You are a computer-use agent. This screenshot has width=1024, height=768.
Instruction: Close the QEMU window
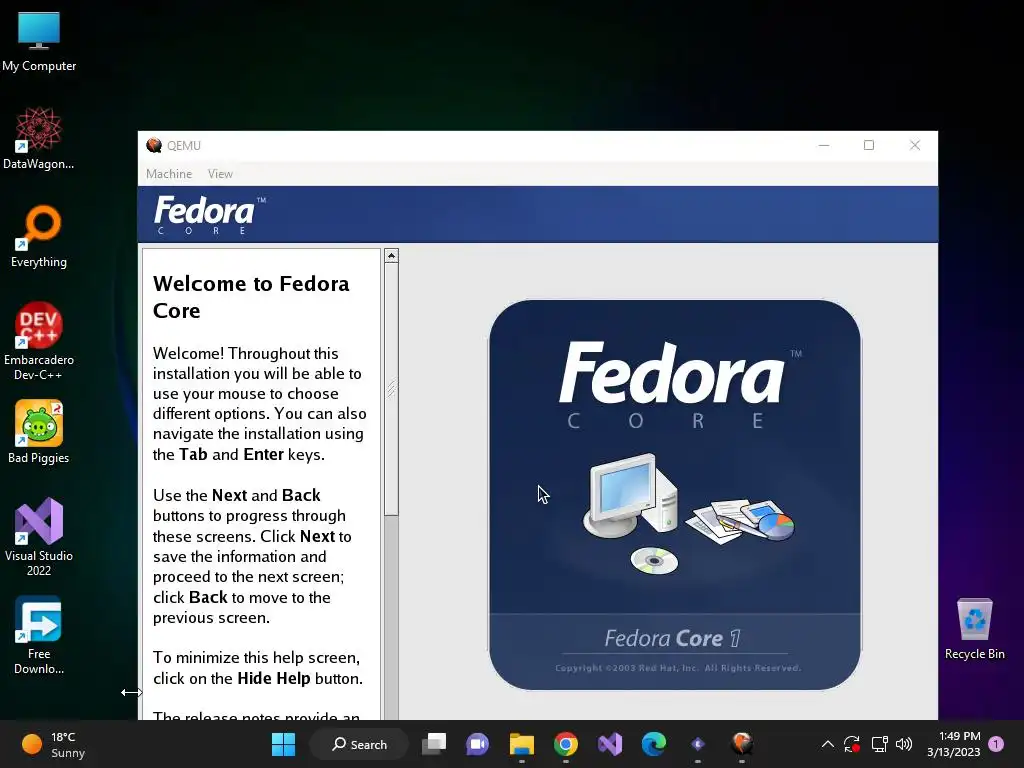[x=915, y=145]
